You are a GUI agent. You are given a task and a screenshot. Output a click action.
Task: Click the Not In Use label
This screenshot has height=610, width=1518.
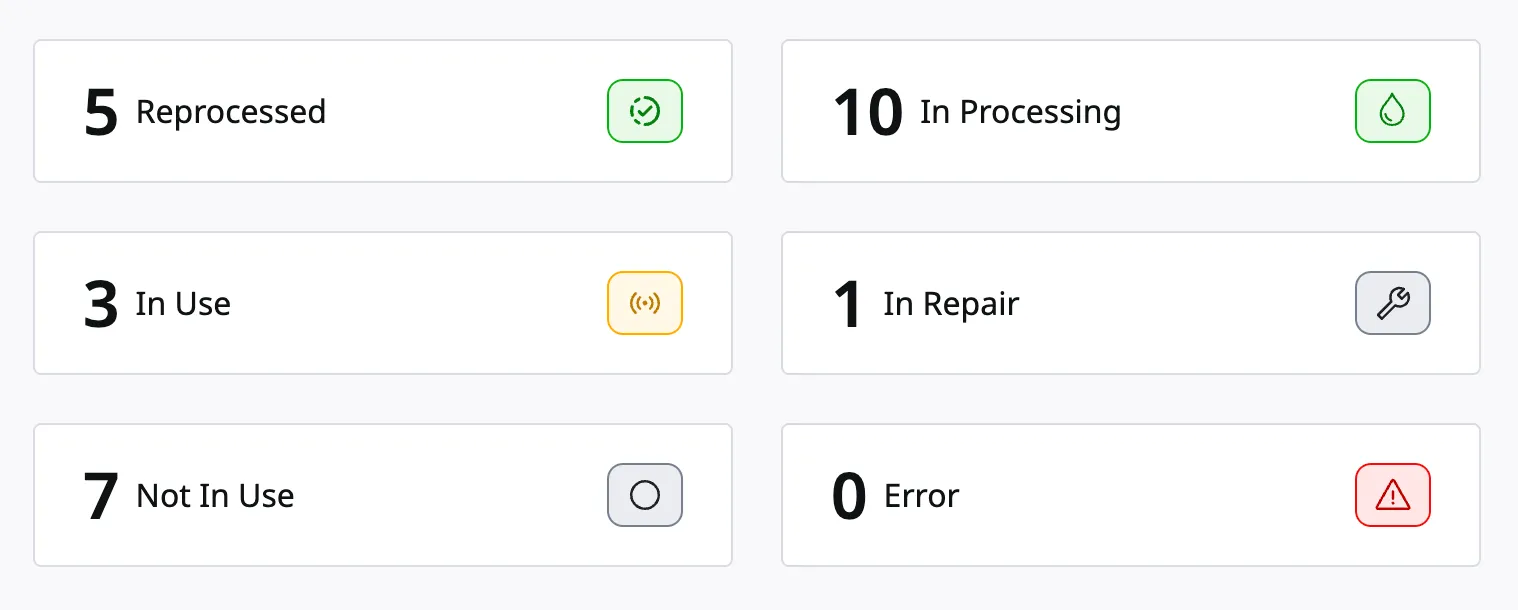[215, 496]
